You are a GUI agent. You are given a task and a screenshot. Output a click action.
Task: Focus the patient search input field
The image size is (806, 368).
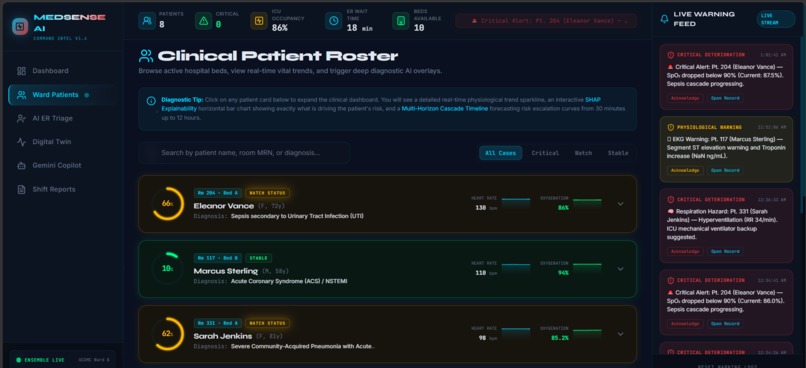pyautogui.click(x=244, y=153)
